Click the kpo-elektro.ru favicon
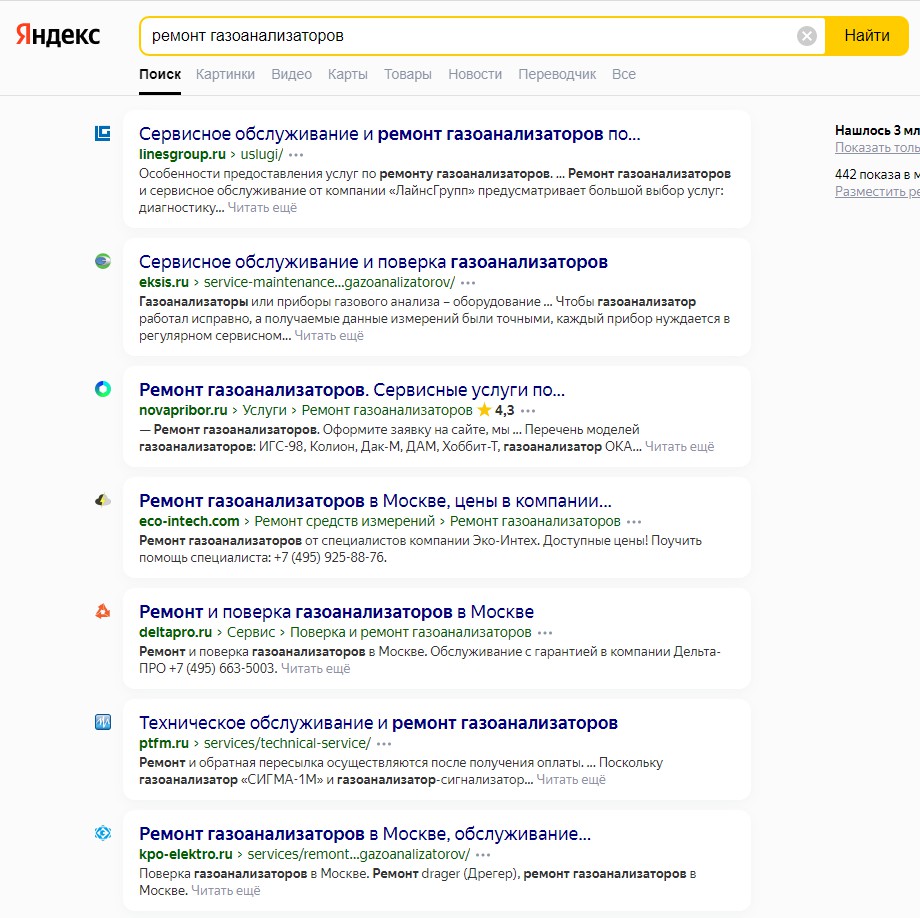 (103, 833)
